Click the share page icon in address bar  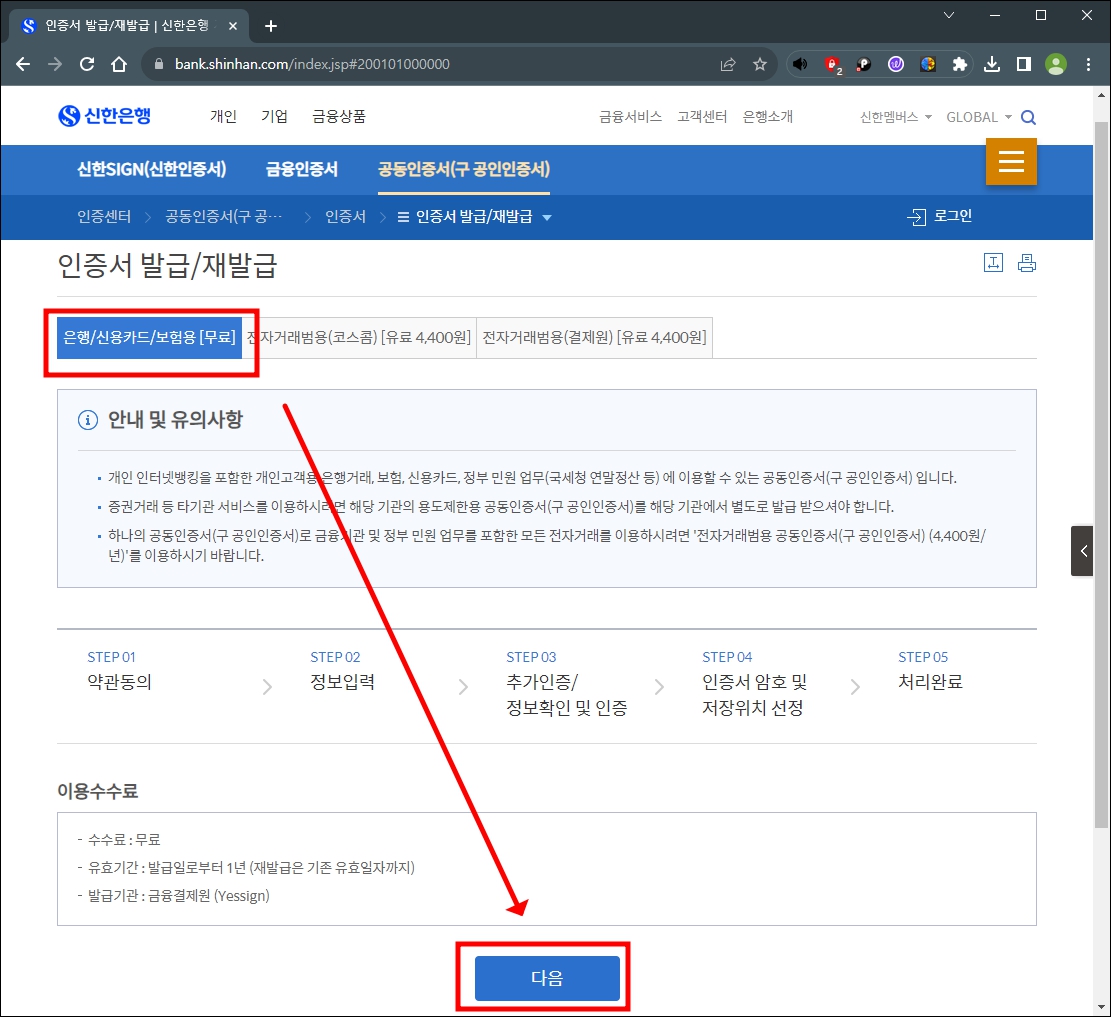(x=728, y=64)
